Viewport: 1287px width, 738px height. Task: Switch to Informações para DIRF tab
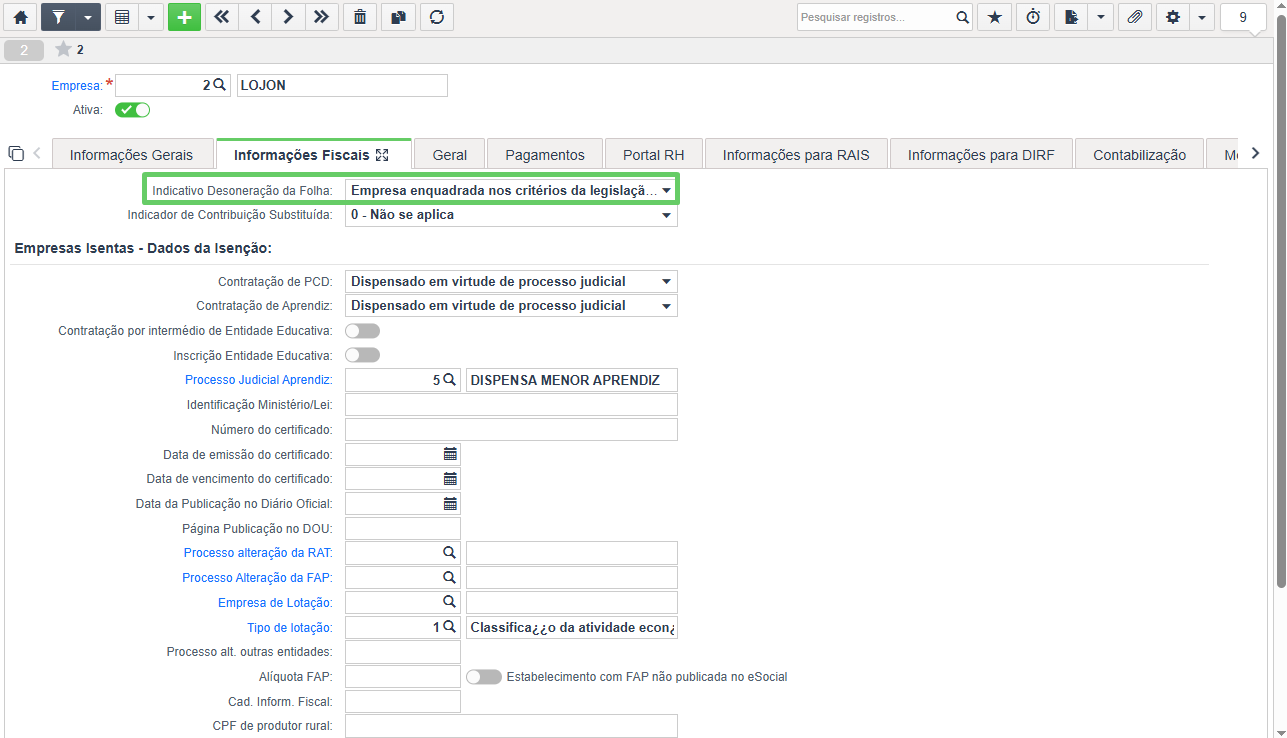(981, 154)
